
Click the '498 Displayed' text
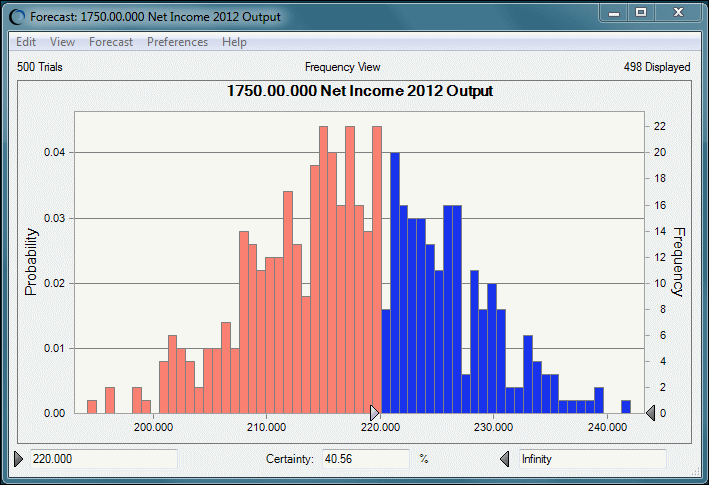[657, 67]
